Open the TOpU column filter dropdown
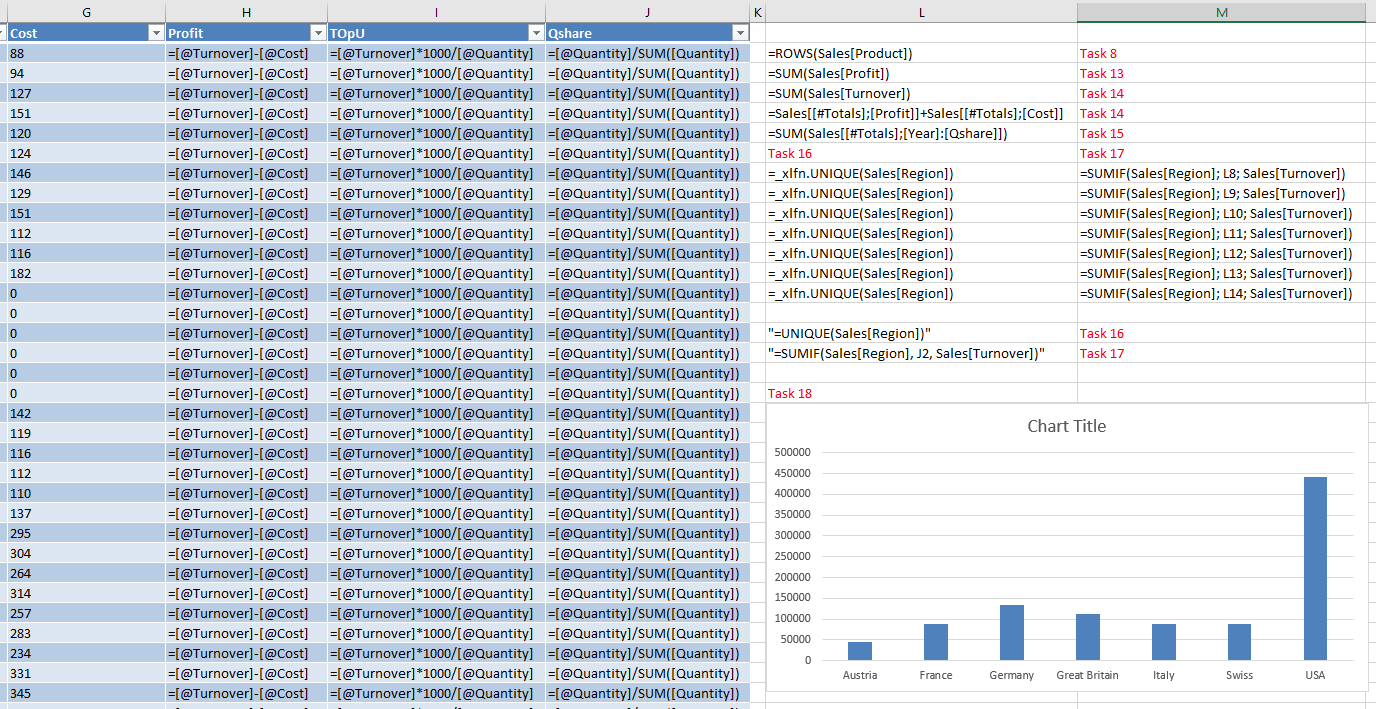 (x=535, y=33)
